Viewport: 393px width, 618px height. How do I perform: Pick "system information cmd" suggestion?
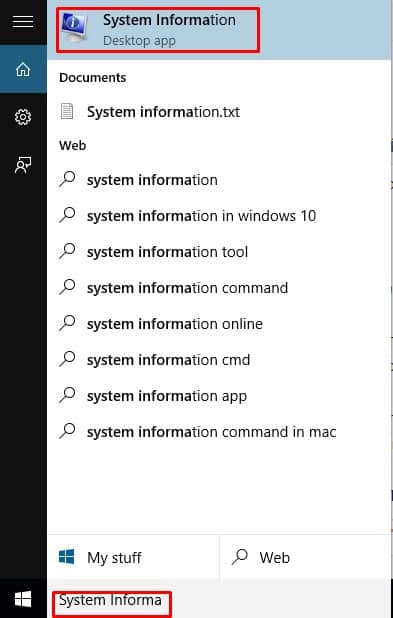pos(219,360)
